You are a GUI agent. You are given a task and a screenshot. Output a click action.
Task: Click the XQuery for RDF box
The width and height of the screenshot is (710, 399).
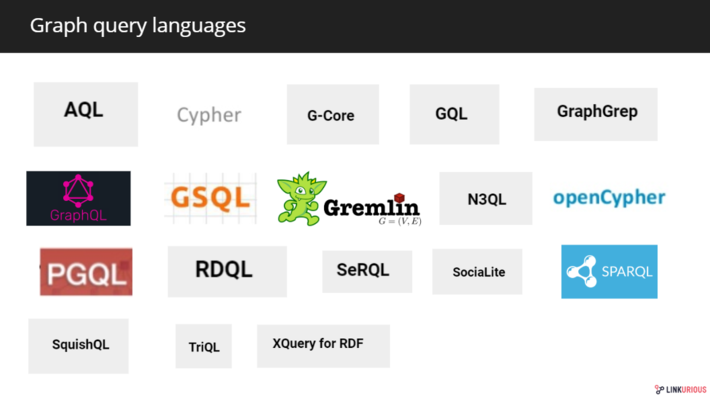[323, 346]
